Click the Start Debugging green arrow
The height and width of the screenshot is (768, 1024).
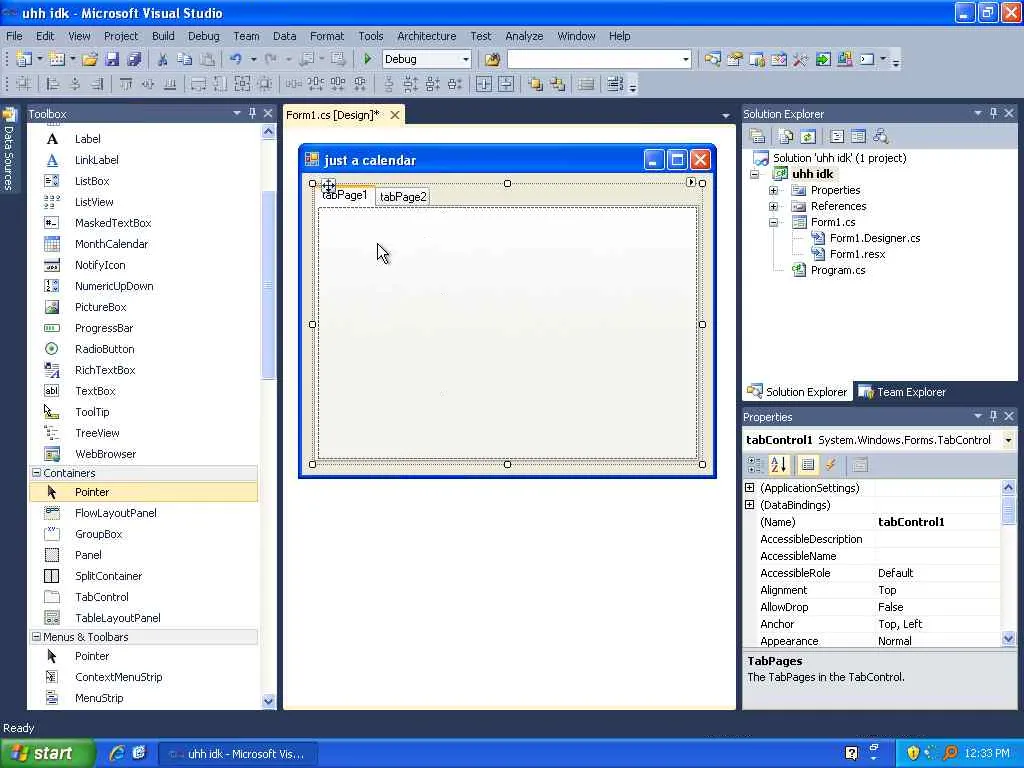point(367,59)
